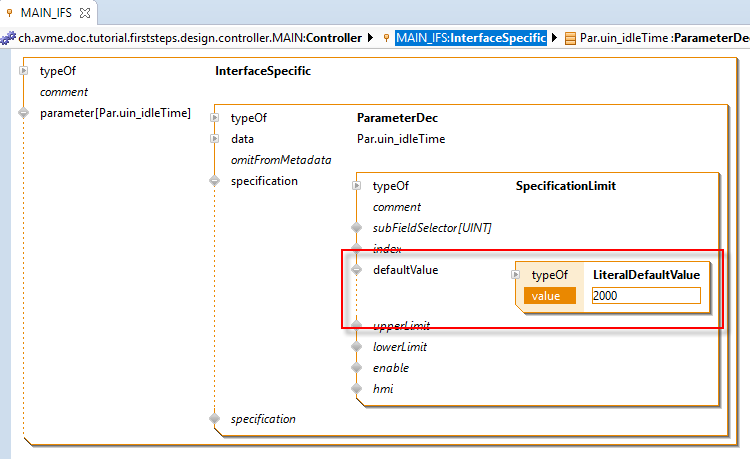Close the MAIN_IFS editor tab
Screen dimensions: 750x459
click(x=84, y=13)
